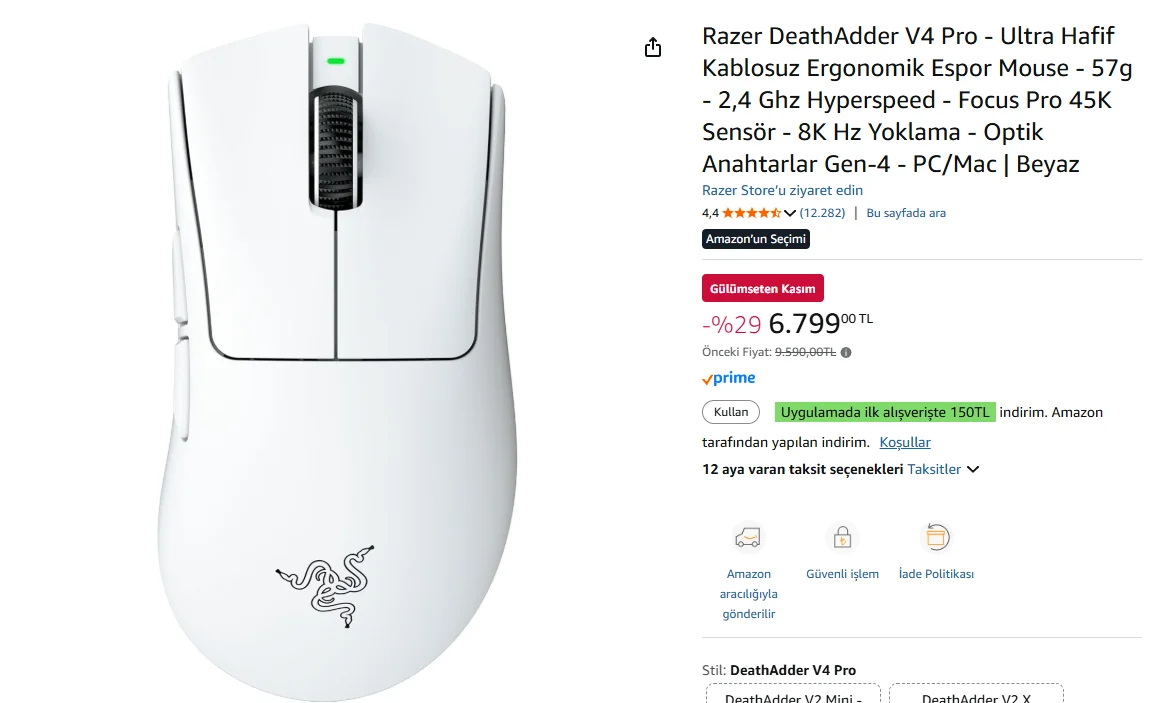Click the Gülümseten Kasım deal badge

coord(763,288)
